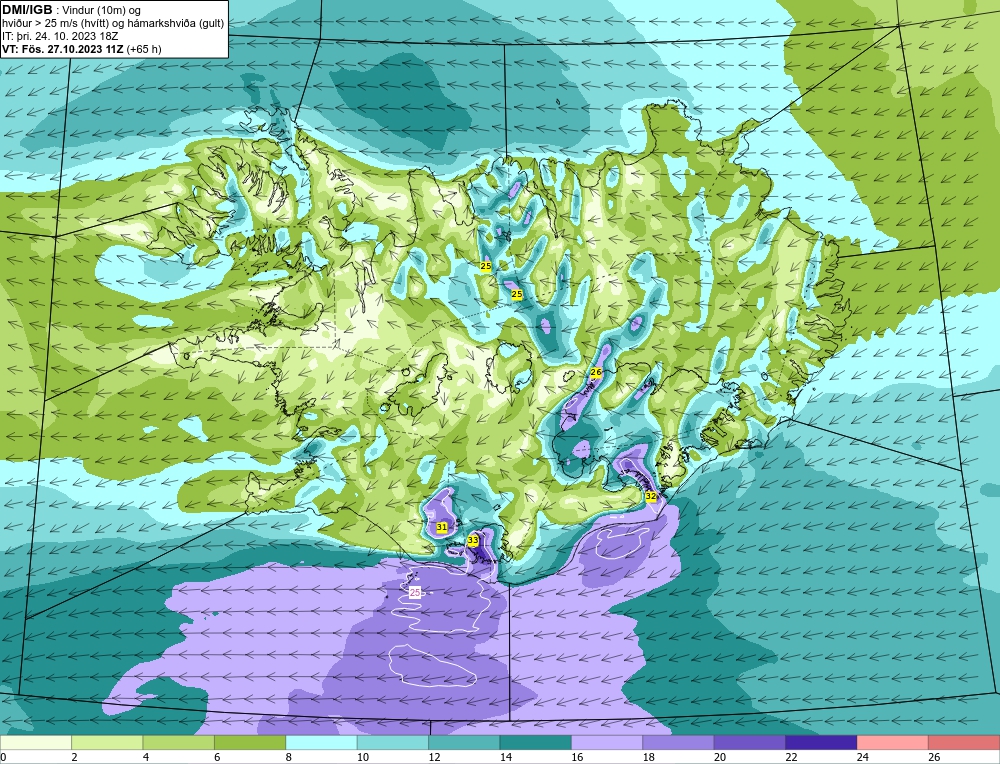Select the 20–22 m/s deep purple legend swatch
Screen dimensions: 1000x764
click(750, 742)
